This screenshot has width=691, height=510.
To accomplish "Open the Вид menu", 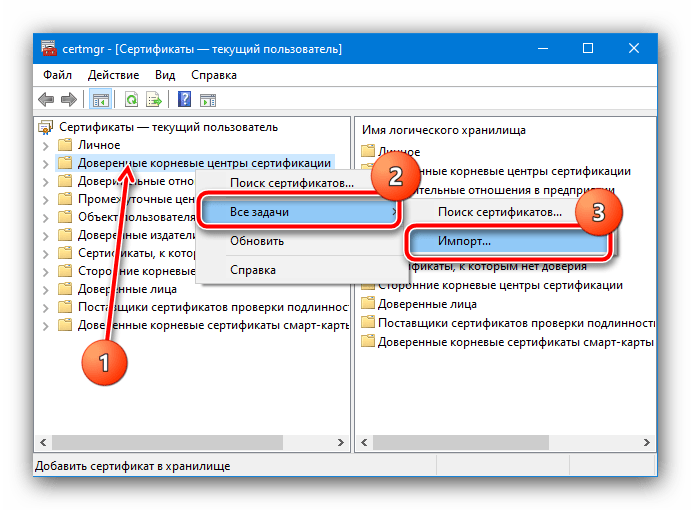I will (x=165, y=75).
